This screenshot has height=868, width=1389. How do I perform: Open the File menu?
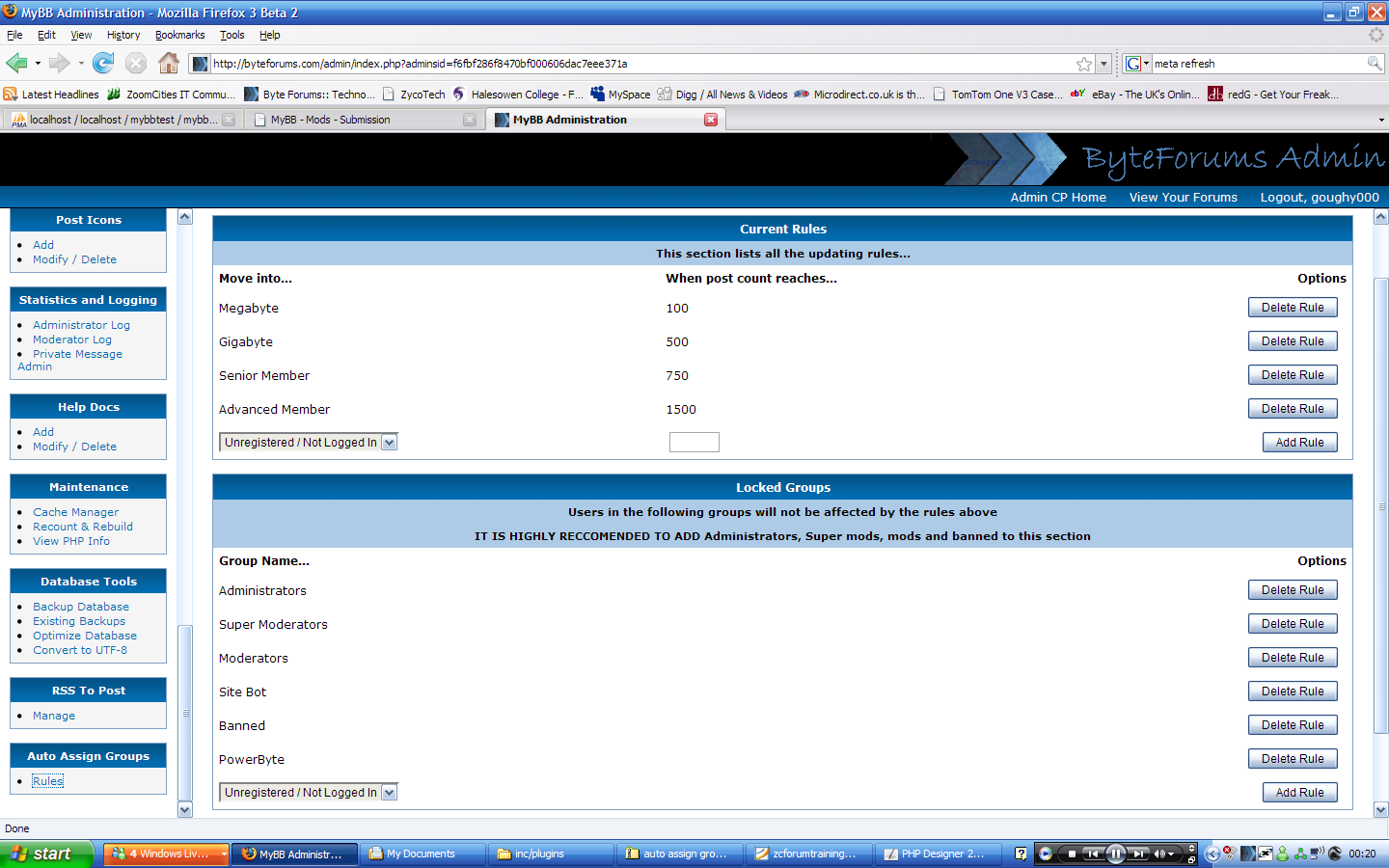click(x=14, y=35)
